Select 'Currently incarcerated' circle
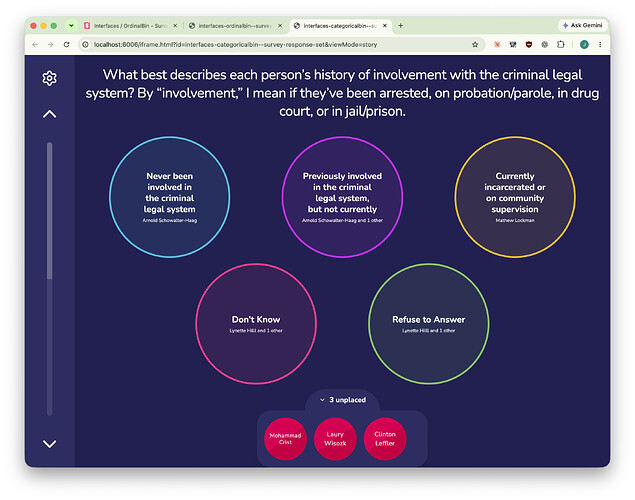Image resolution: width=635 pixels, height=500 pixels. tap(515, 197)
